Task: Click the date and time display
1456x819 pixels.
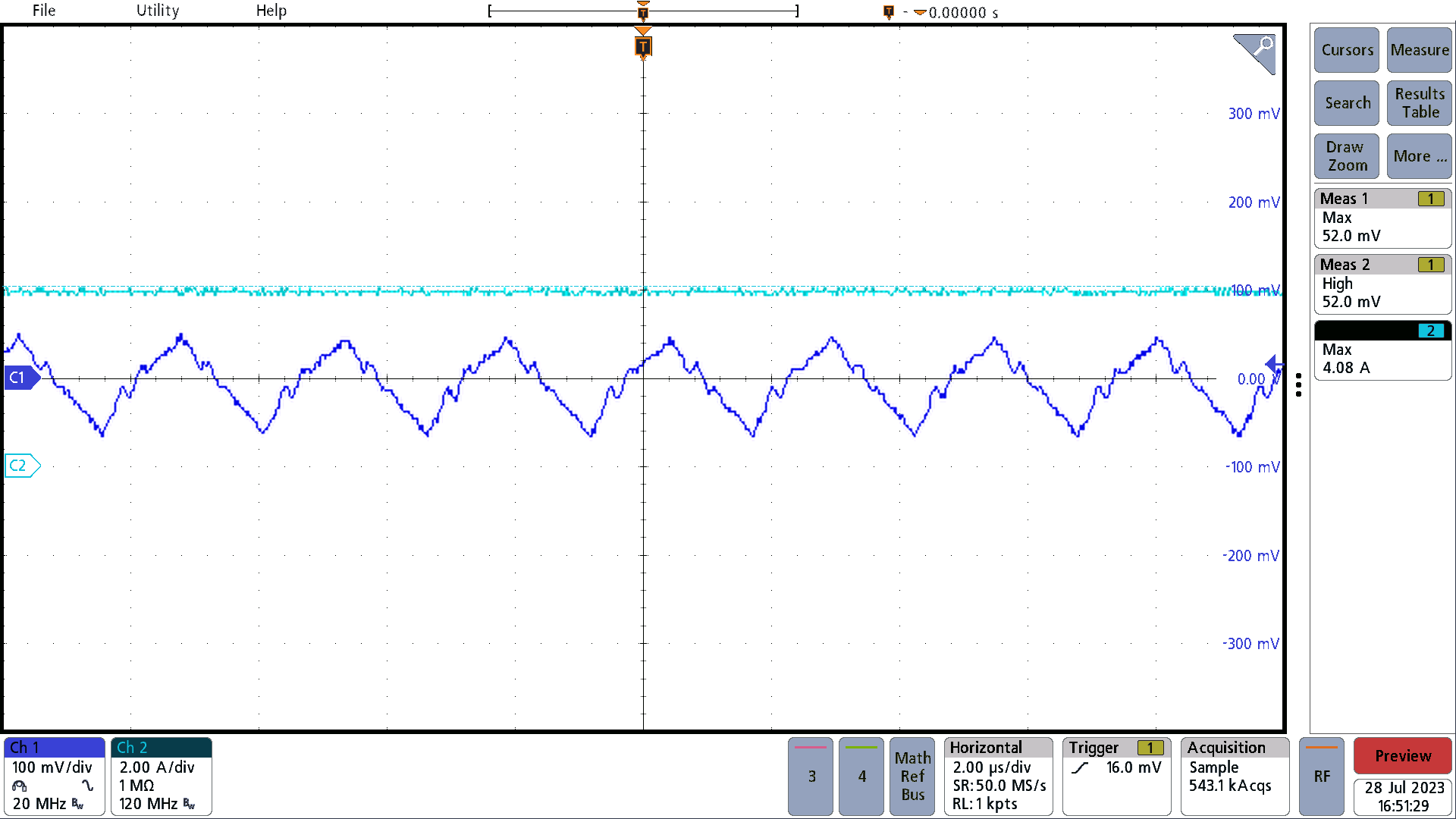Action: (1403, 797)
